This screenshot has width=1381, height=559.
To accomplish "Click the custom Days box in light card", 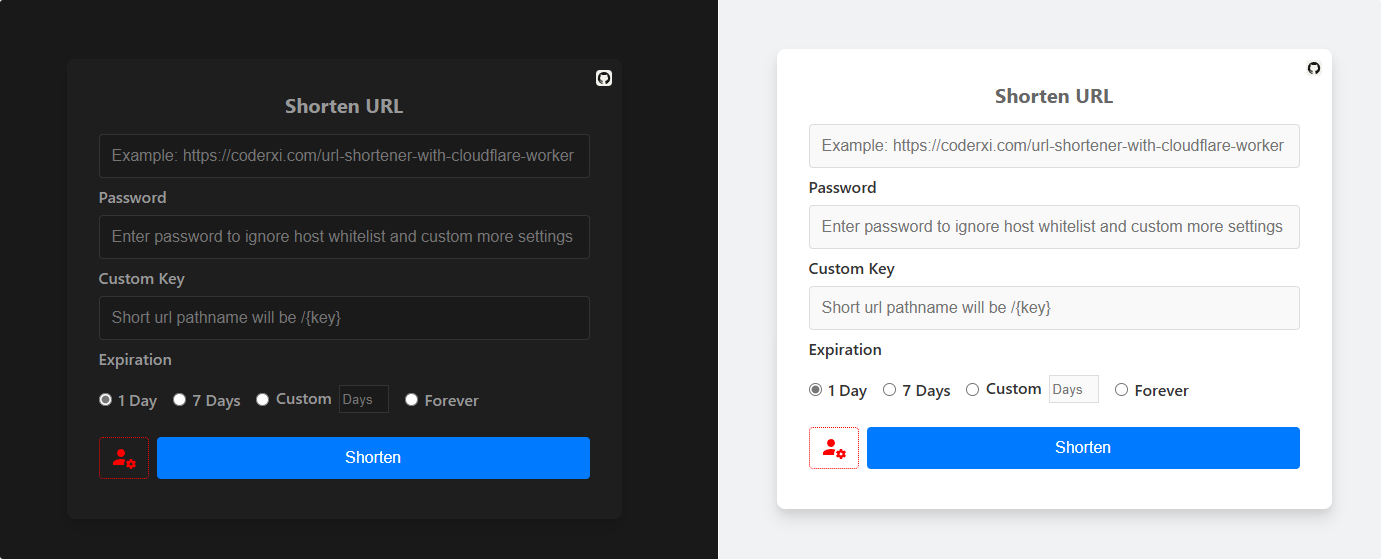I will [x=1074, y=389].
